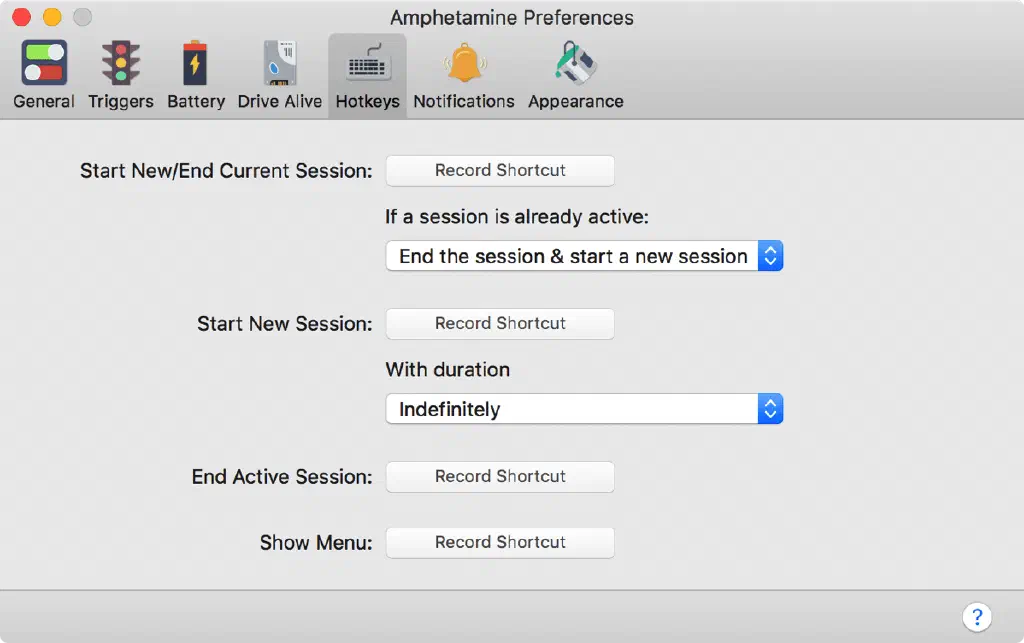This screenshot has width=1024, height=643.
Task: Select the Triggers traffic light icon
Action: pyautogui.click(x=121, y=63)
